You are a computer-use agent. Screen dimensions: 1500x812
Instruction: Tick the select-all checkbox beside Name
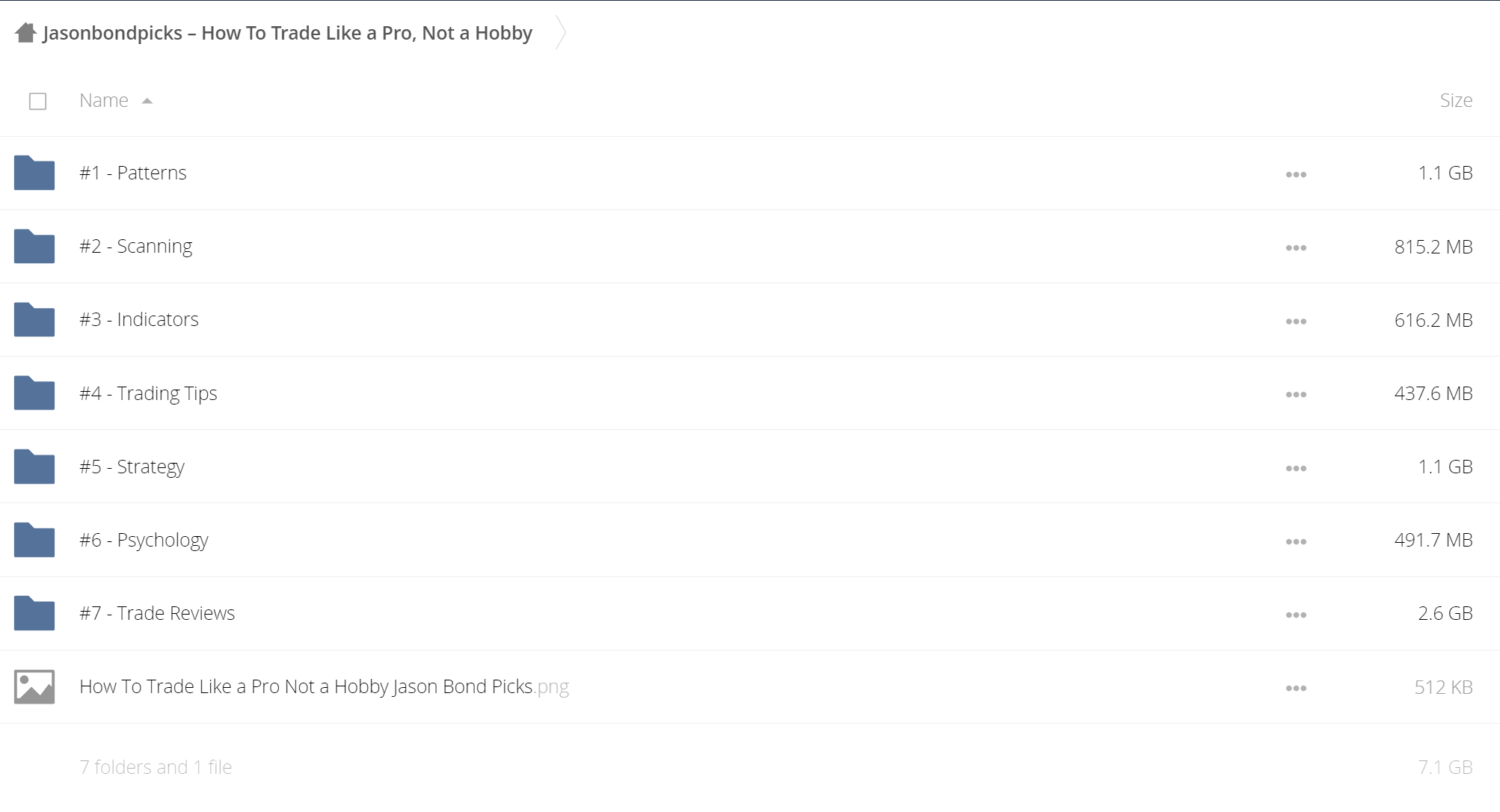[x=37, y=101]
